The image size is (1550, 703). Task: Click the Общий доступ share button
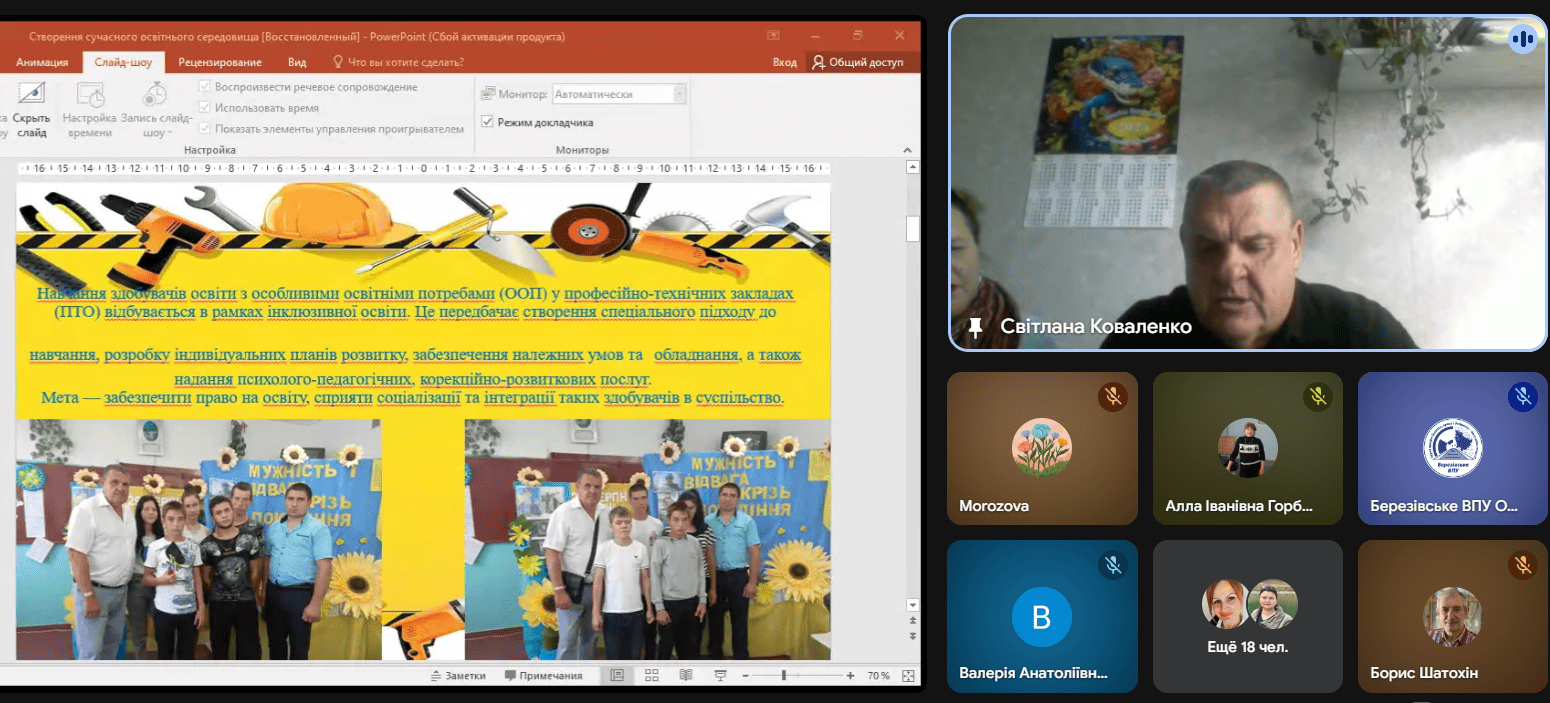[857, 62]
